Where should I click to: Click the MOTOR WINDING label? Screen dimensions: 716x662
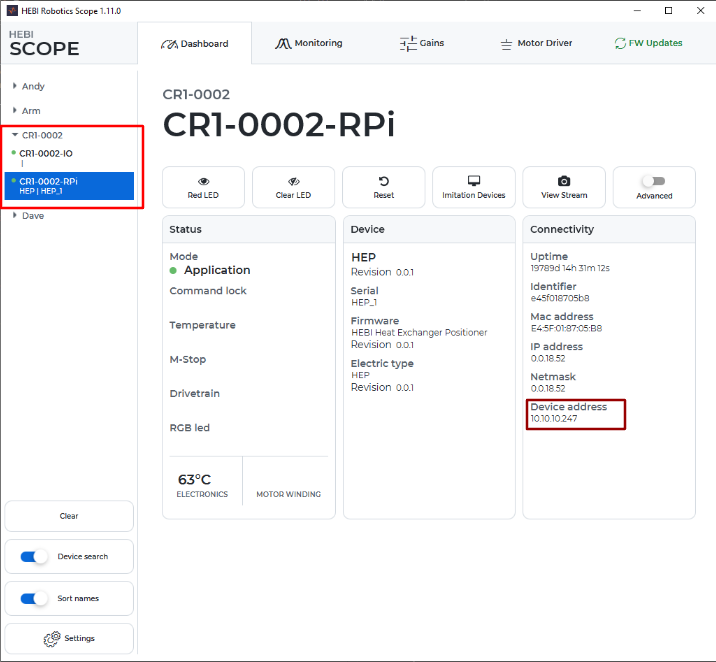[x=289, y=494]
